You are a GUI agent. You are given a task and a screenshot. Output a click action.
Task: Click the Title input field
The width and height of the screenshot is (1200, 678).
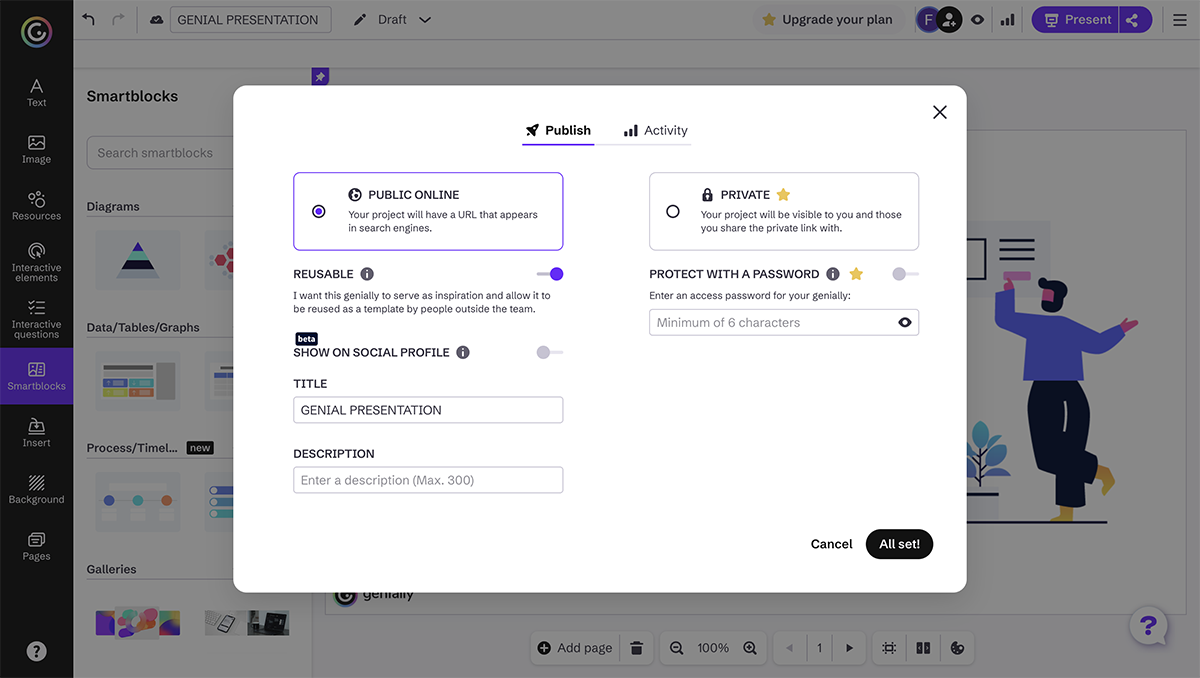(x=428, y=410)
